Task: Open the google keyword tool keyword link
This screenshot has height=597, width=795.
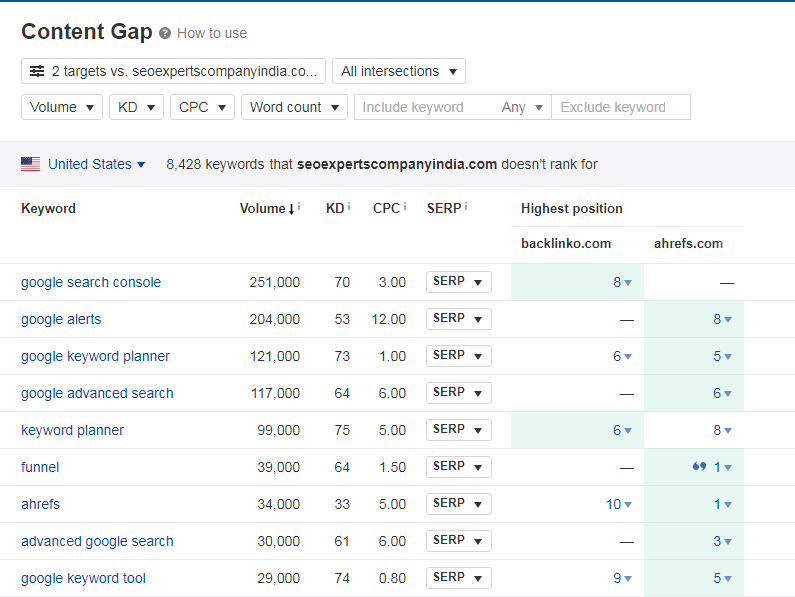Action: (83, 578)
